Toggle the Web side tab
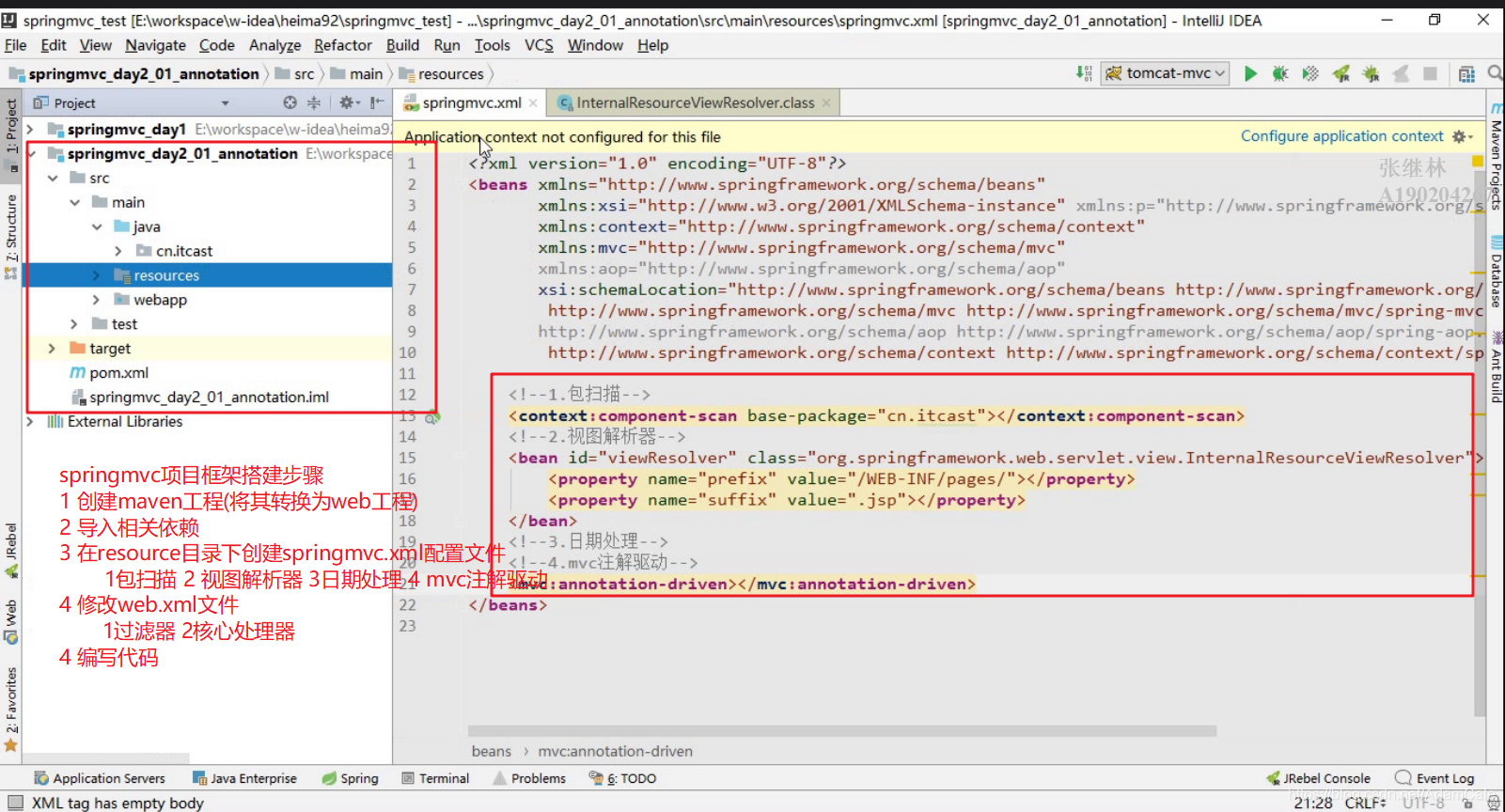 click(x=11, y=620)
